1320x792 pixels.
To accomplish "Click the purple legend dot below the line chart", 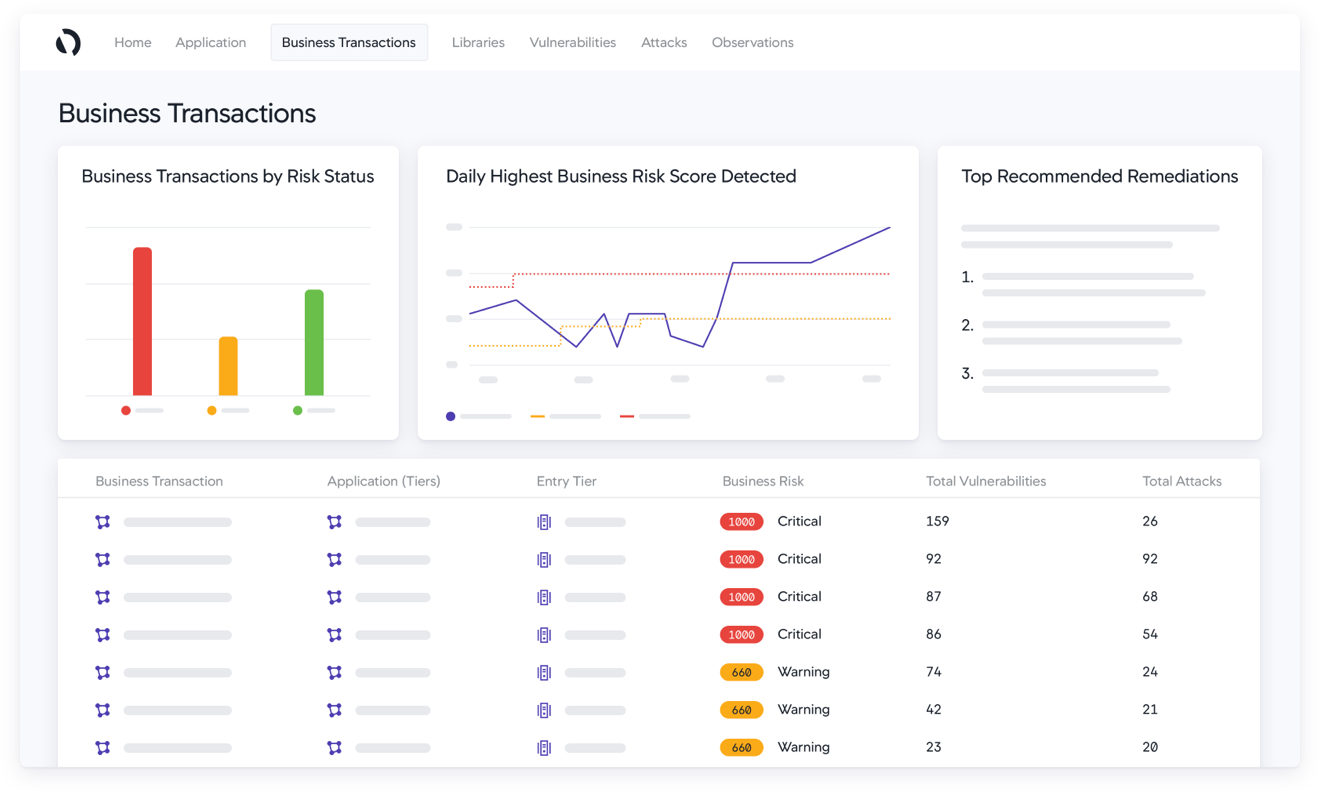I will 451,416.
